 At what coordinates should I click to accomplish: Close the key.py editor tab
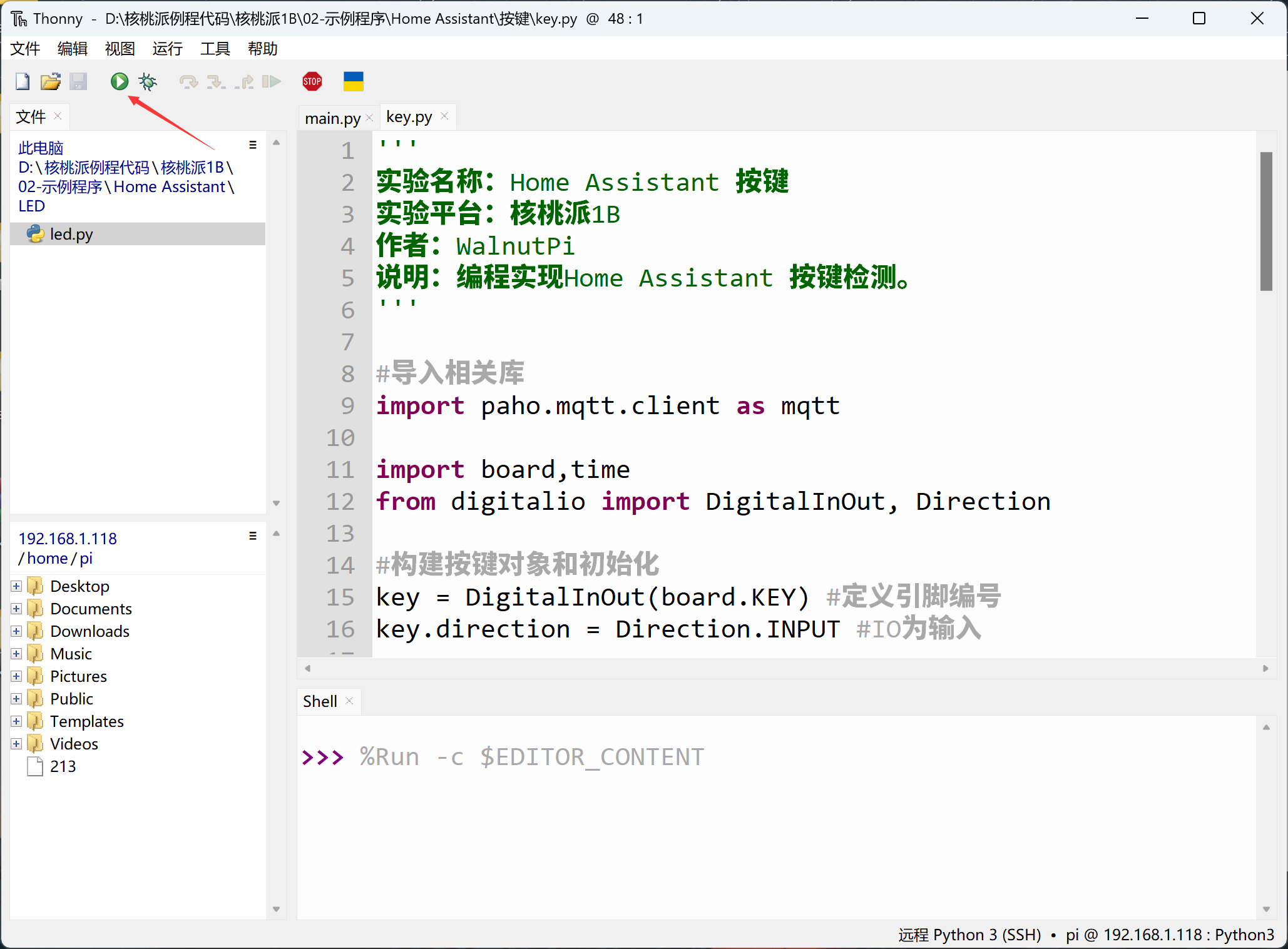[444, 116]
